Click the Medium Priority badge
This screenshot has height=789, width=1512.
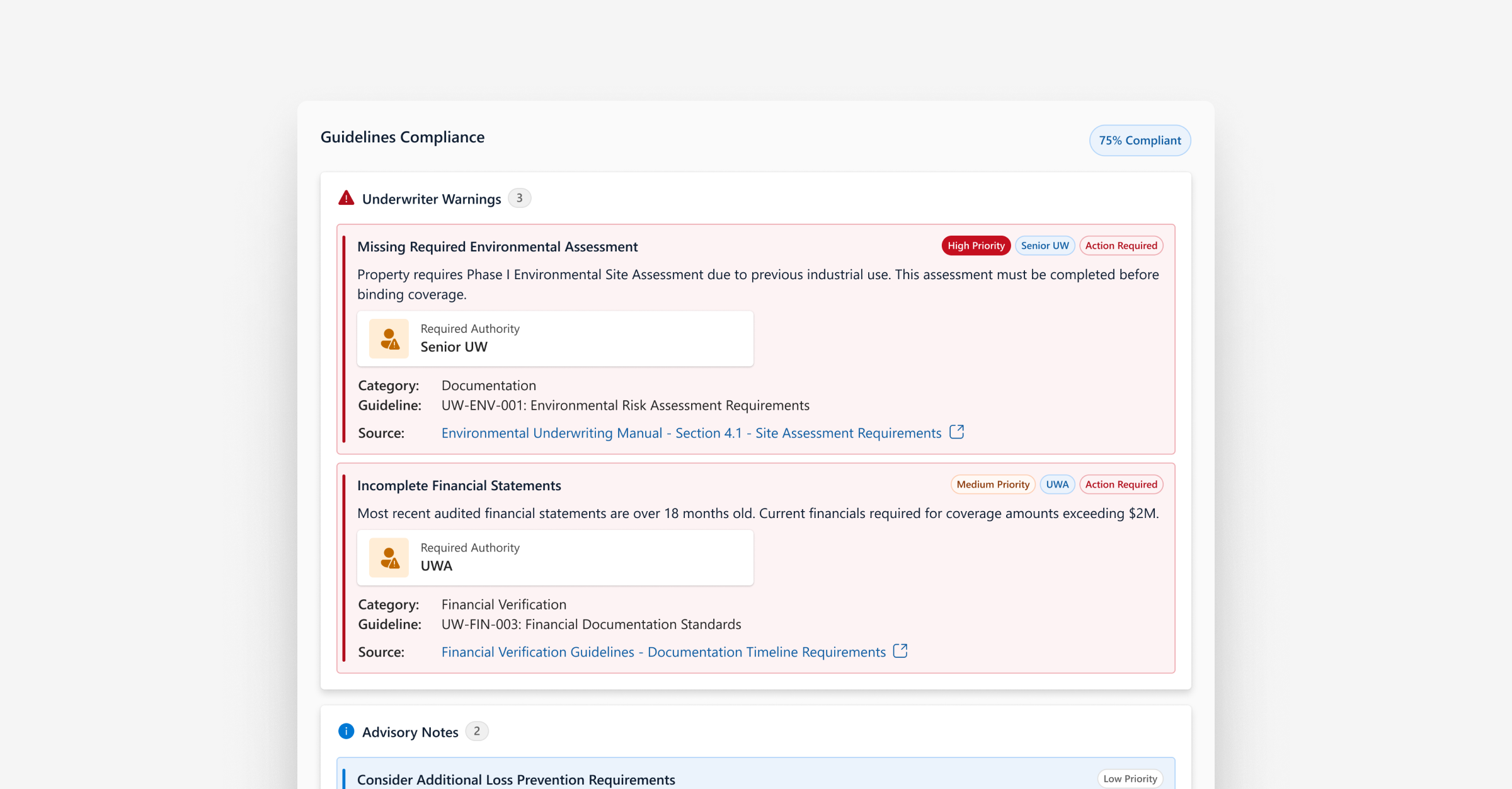tap(992, 485)
